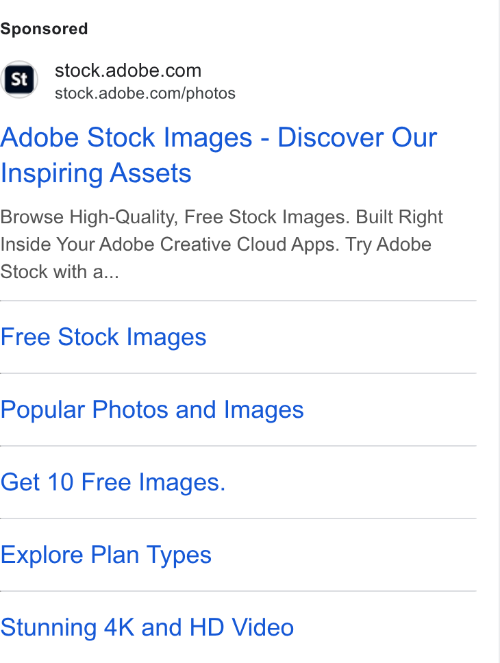Screen dimensions: 500x663
Task: Go to Popular Photos and Images
Action: [152, 410]
